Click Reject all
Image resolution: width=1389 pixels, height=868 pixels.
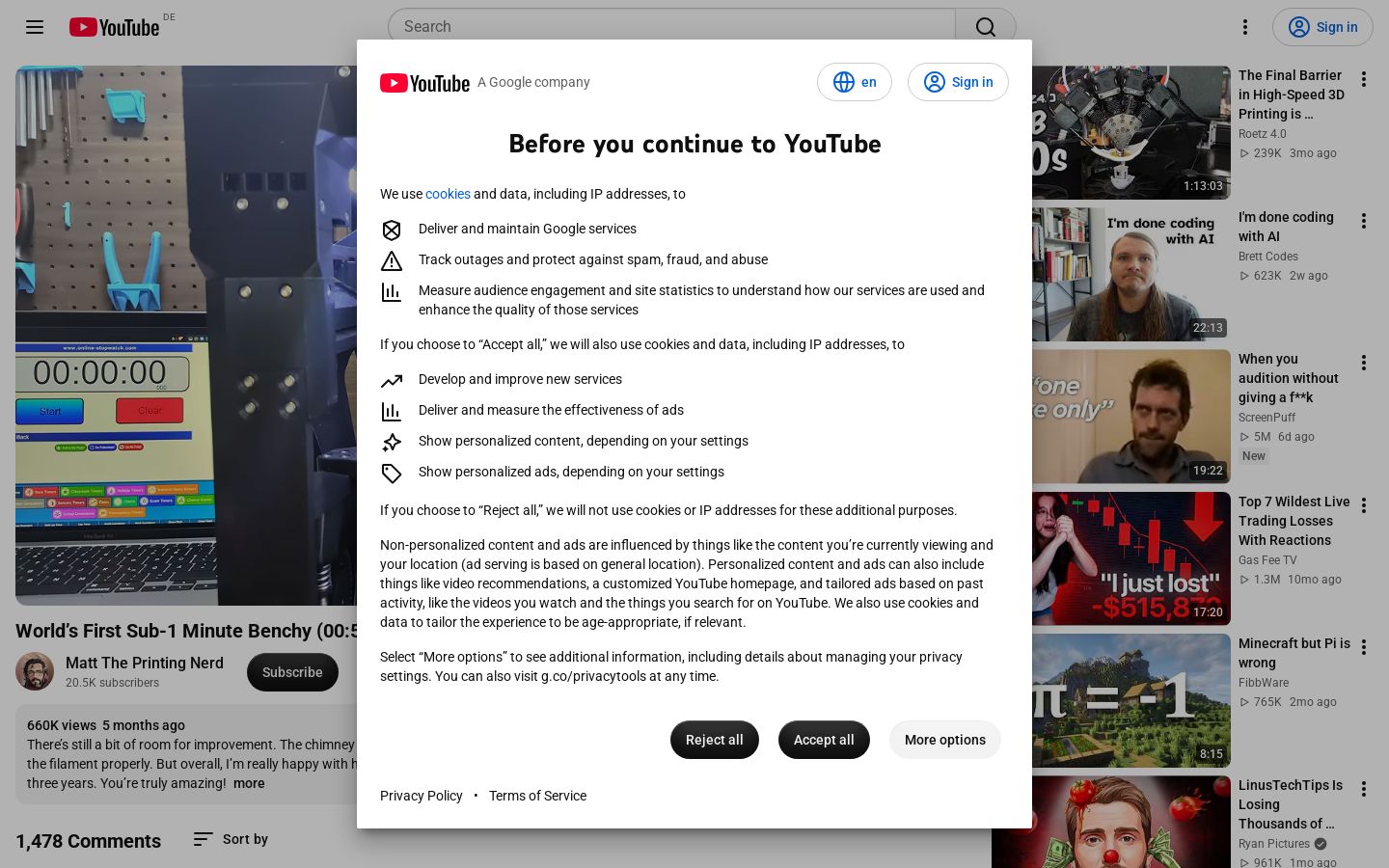[x=714, y=740]
